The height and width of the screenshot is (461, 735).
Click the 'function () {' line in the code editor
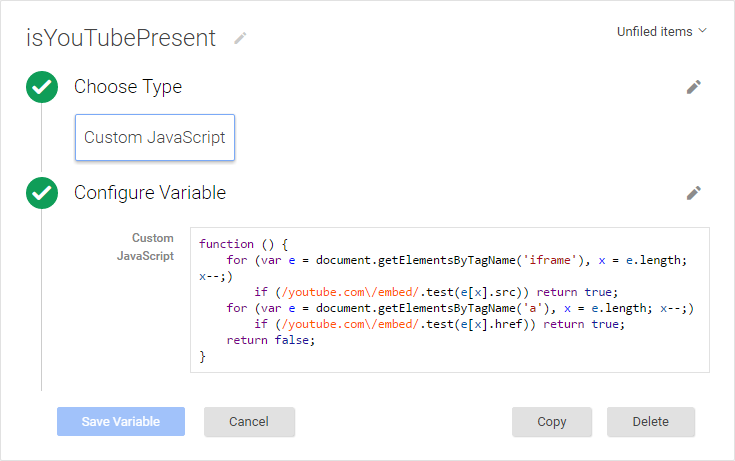point(243,244)
